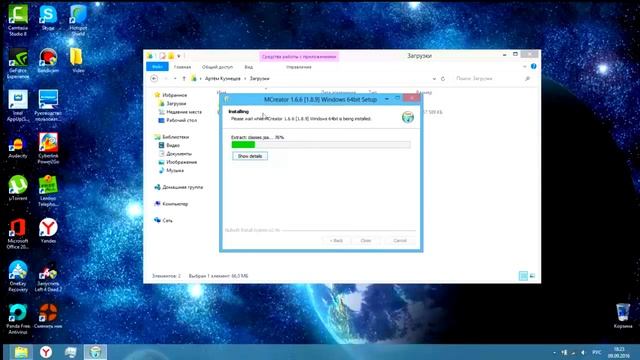The height and width of the screenshot is (360, 640).
Task: Open the Главная ribbon tab
Action: pos(182,67)
